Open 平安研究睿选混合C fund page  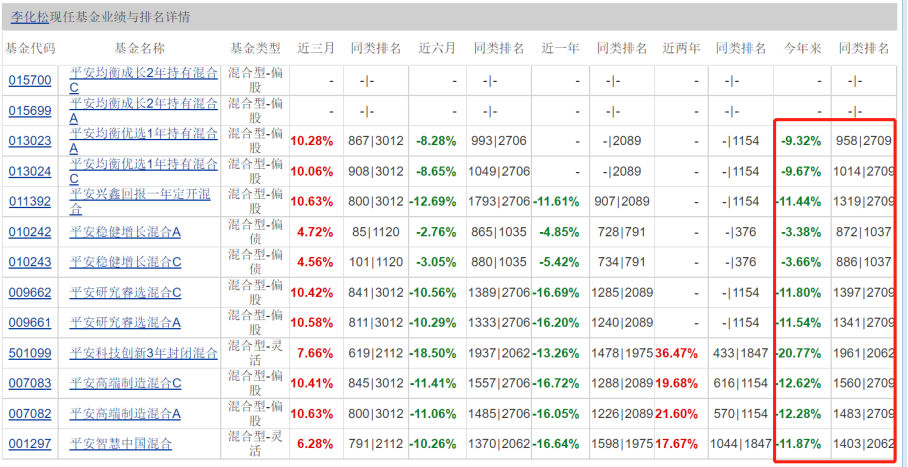pos(125,293)
